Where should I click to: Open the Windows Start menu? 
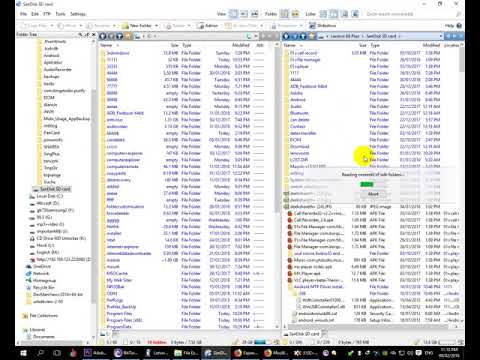[23, 353]
